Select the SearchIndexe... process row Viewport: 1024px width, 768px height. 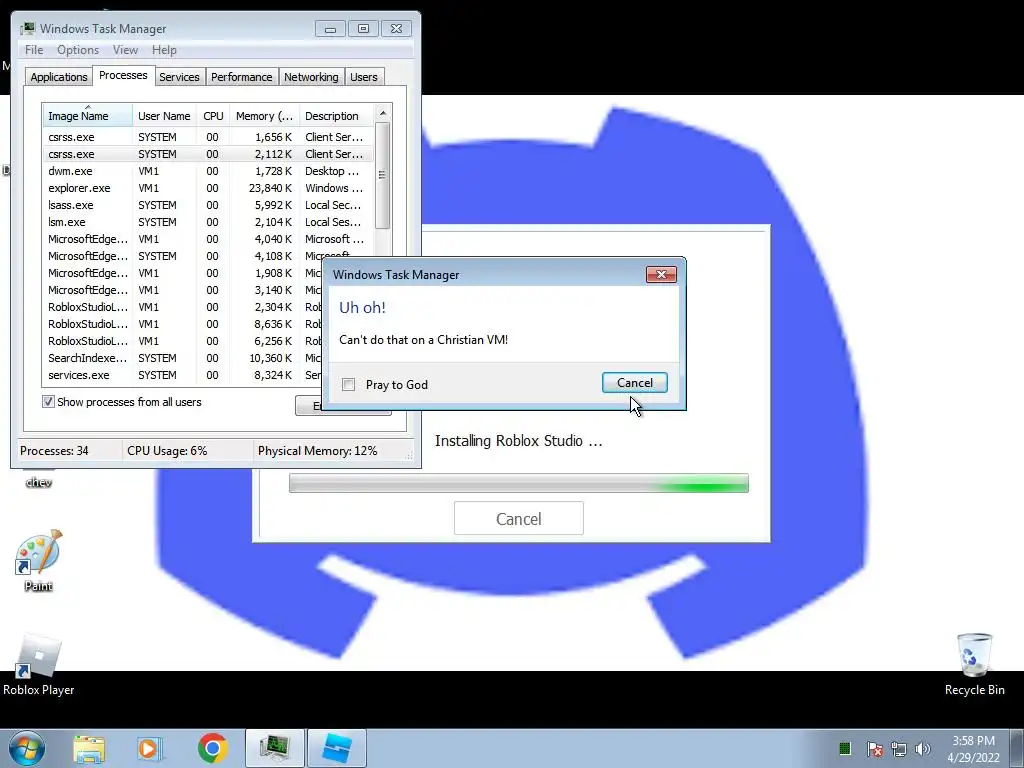(x=183, y=358)
